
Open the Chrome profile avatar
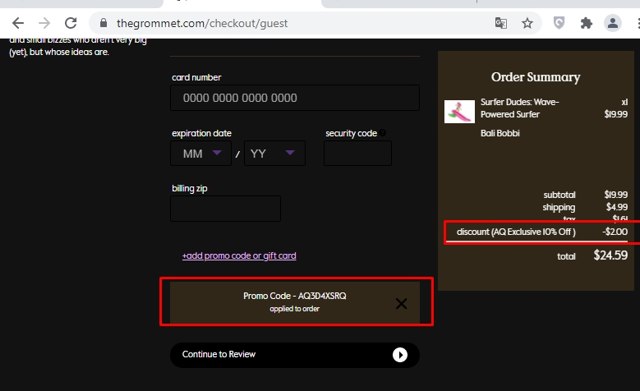click(613, 23)
